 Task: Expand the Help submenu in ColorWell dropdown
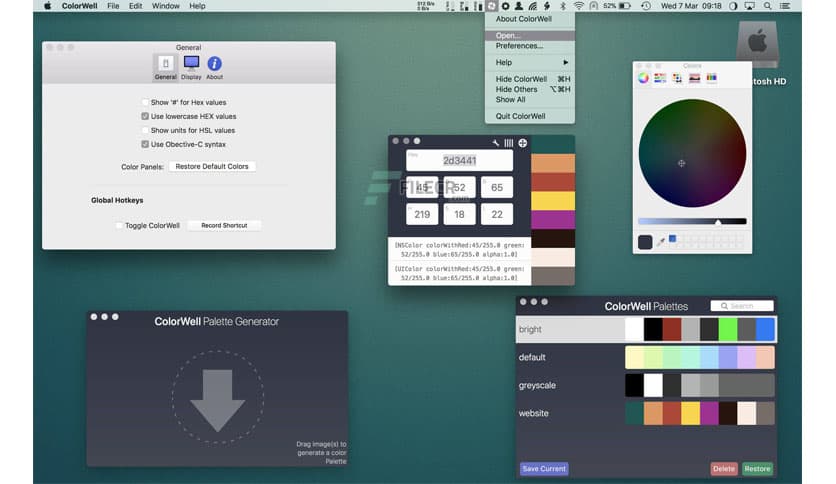[x=530, y=62]
